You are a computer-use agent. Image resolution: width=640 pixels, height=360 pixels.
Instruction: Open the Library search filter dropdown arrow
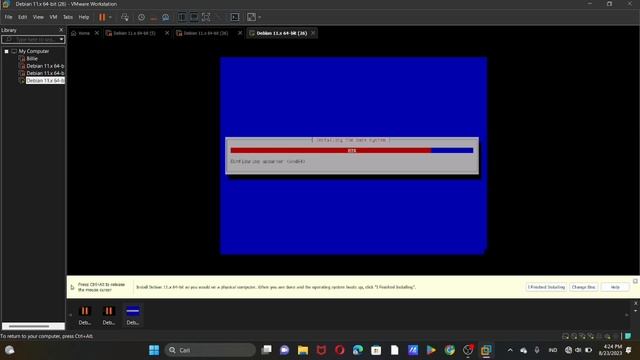pos(61,40)
